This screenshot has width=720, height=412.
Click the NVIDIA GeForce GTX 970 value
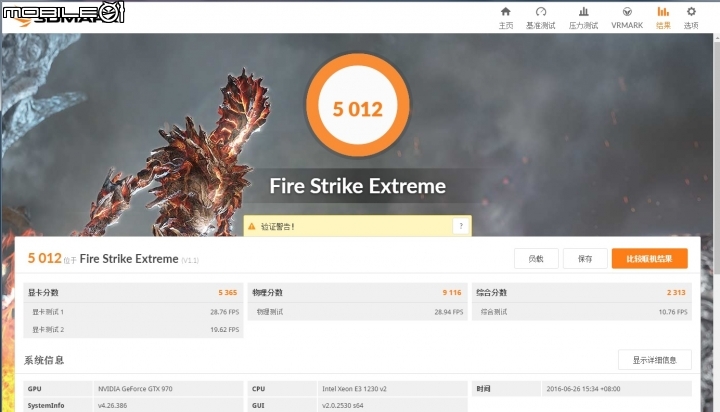(x=135, y=389)
